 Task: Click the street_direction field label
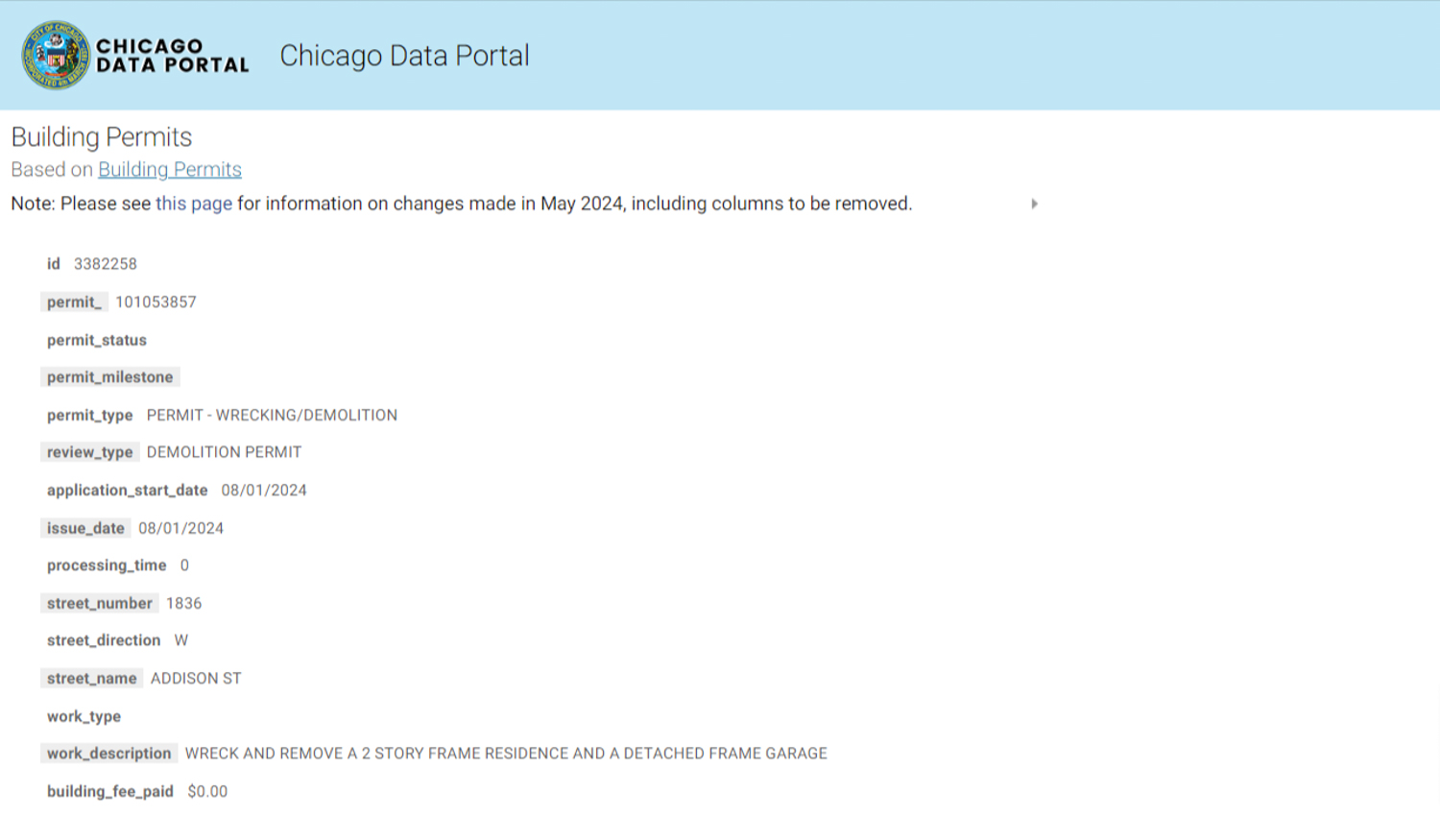click(104, 640)
